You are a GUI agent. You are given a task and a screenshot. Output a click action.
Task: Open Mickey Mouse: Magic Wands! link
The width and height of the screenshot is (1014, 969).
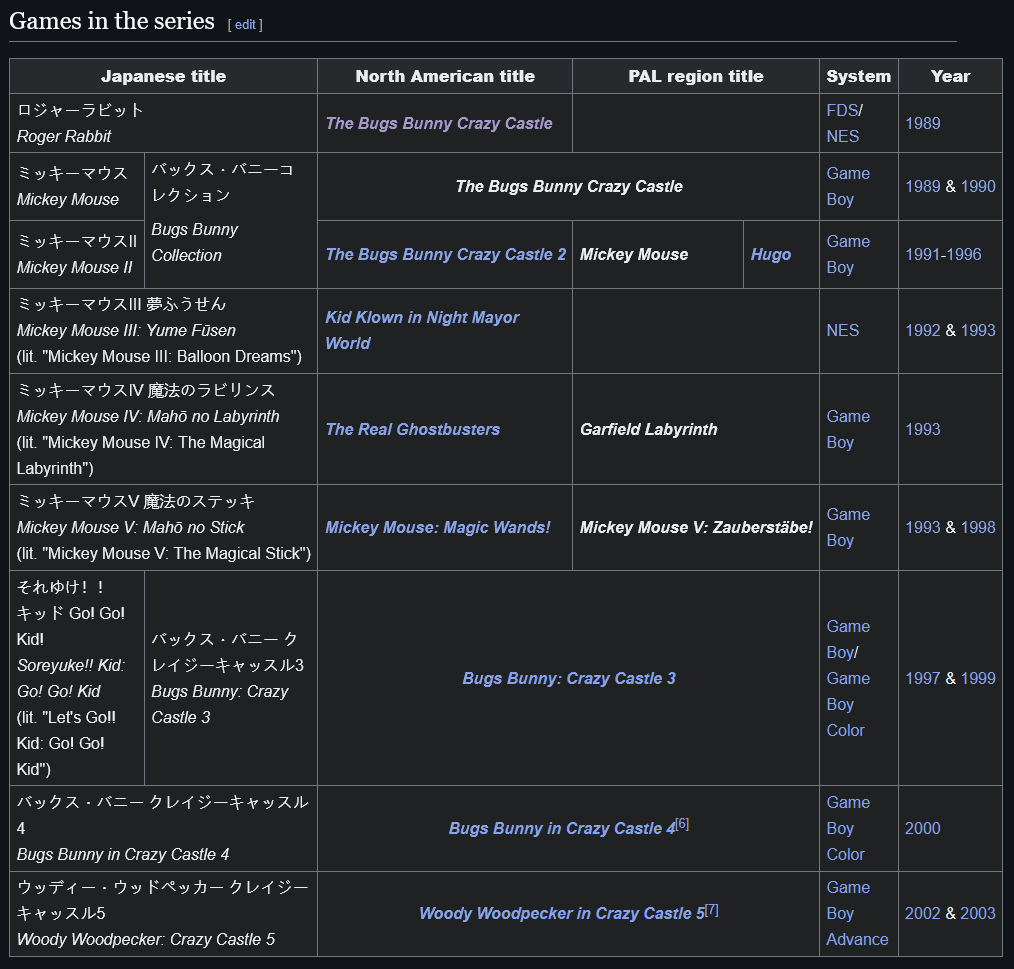tap(438, 527)
